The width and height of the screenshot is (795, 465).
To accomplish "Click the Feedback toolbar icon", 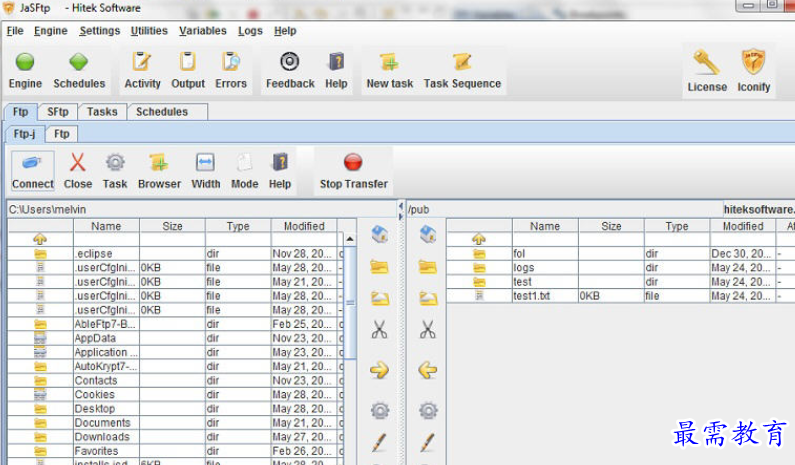I will click(x=290, y=62).
